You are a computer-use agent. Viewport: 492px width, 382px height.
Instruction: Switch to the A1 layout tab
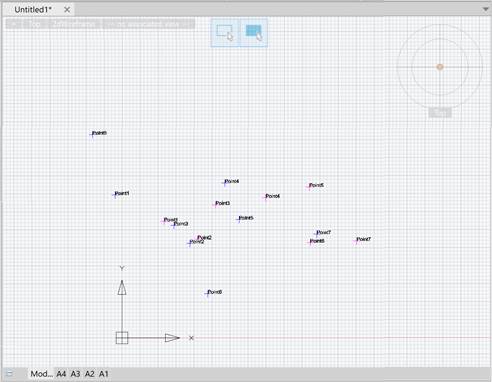[x=104, y=374]
